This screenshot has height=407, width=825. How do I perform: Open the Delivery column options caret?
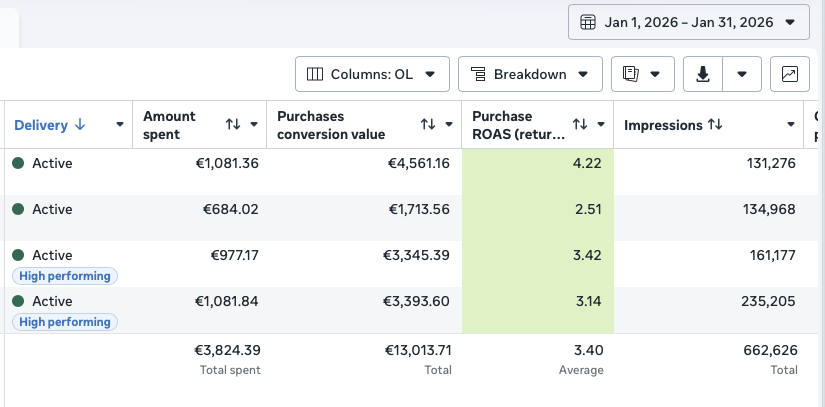point(119,125)
